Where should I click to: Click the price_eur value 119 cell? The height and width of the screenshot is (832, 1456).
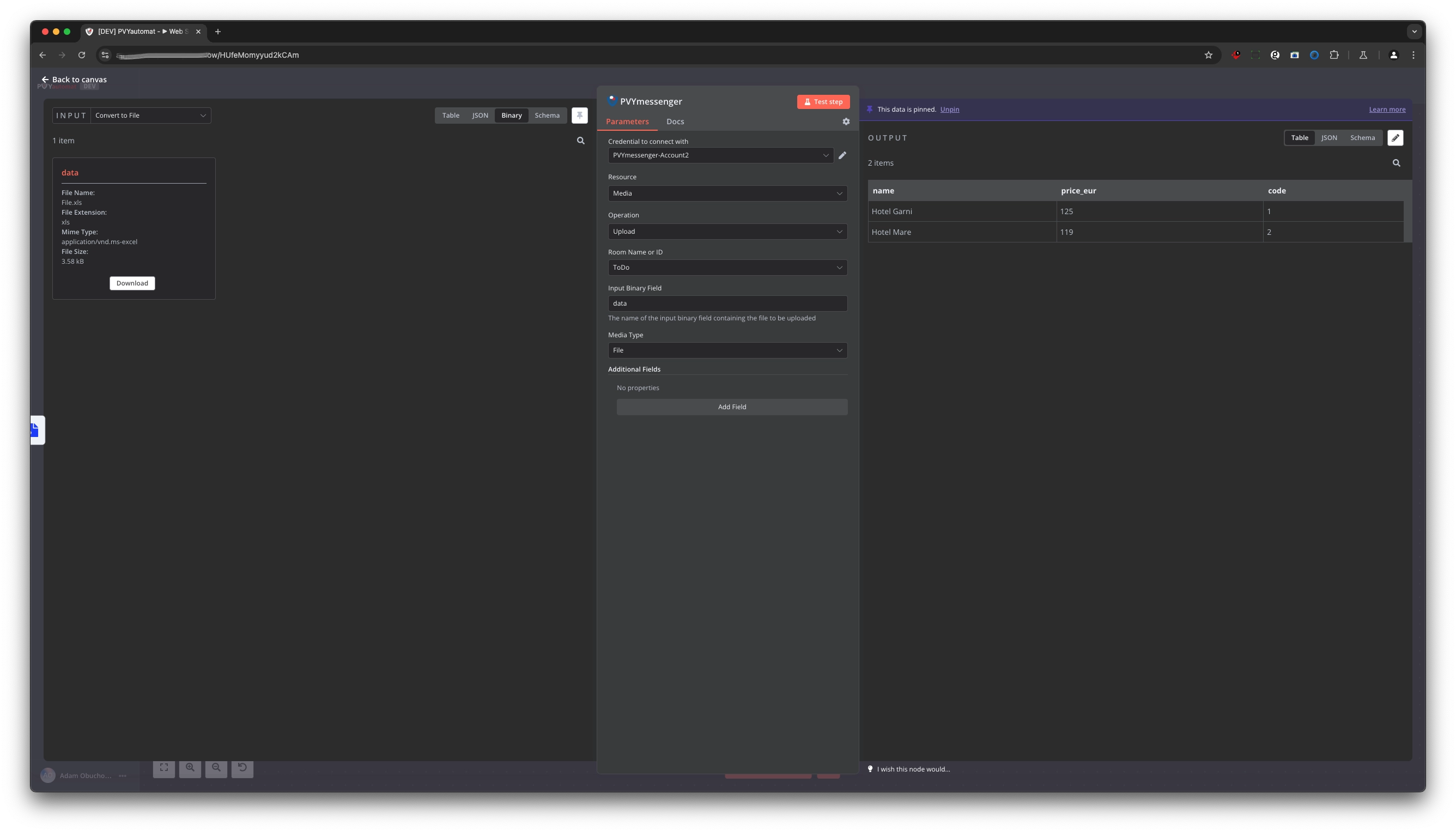pyautogui.click(x=1160, y=232)
